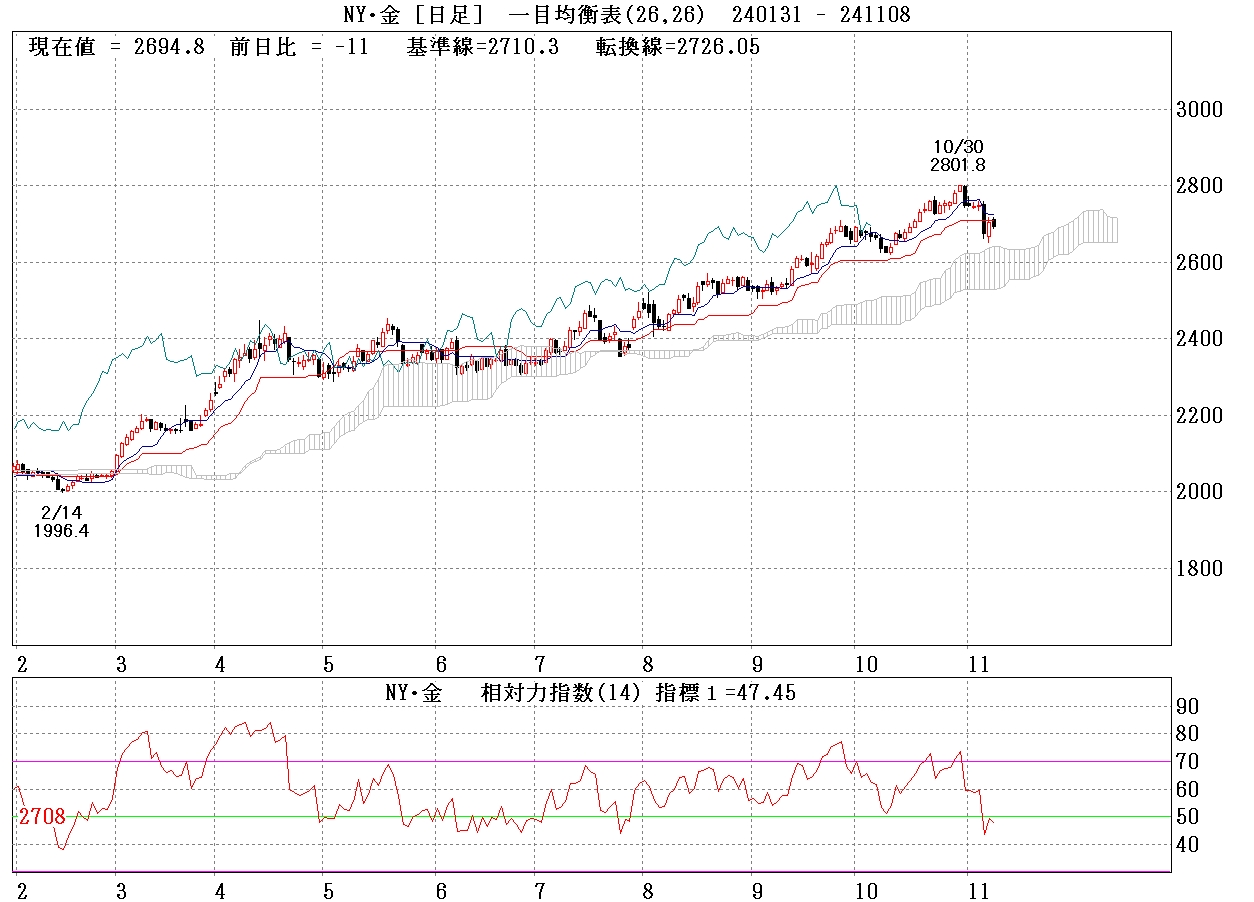This screenshot has width=1254, height=902.
Task: Click the 2000 price axis label
Action: click(x=1201, y=492)
